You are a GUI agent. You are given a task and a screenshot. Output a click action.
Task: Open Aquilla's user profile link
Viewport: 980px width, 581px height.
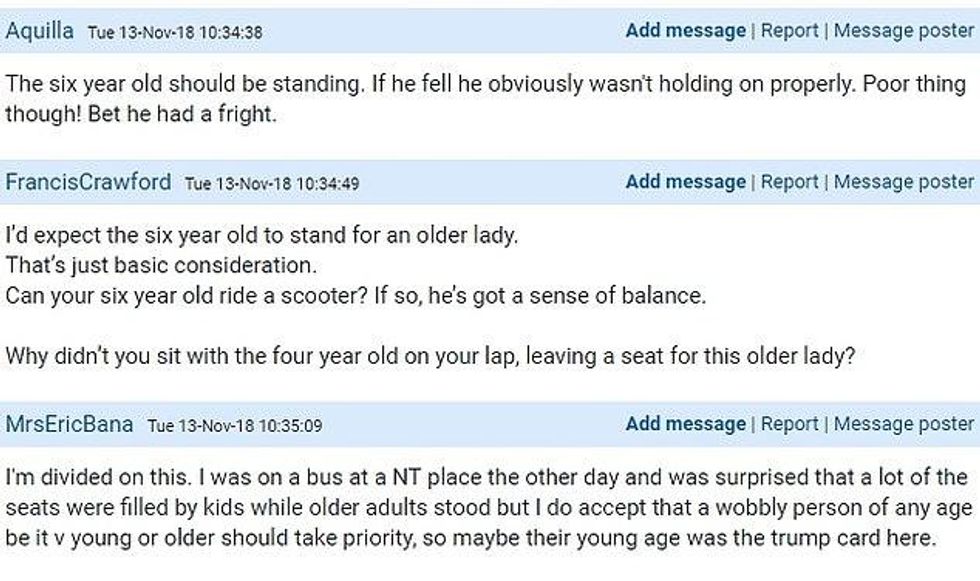(39, 31)
